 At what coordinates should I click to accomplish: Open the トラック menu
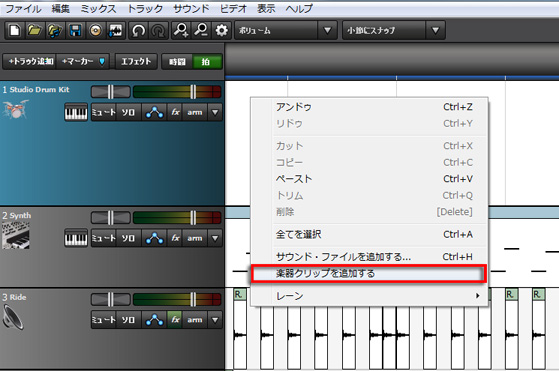coord(145,9)
